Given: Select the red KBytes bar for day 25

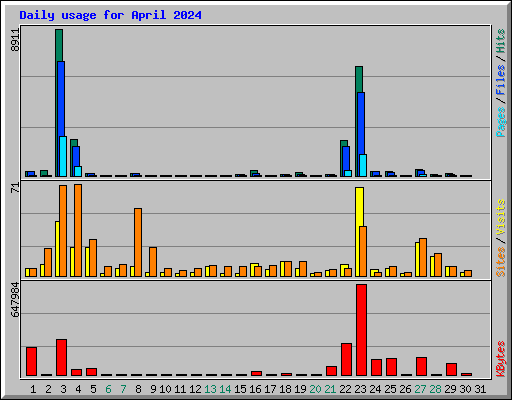Looking at the screenshot, I should (391, 367).
